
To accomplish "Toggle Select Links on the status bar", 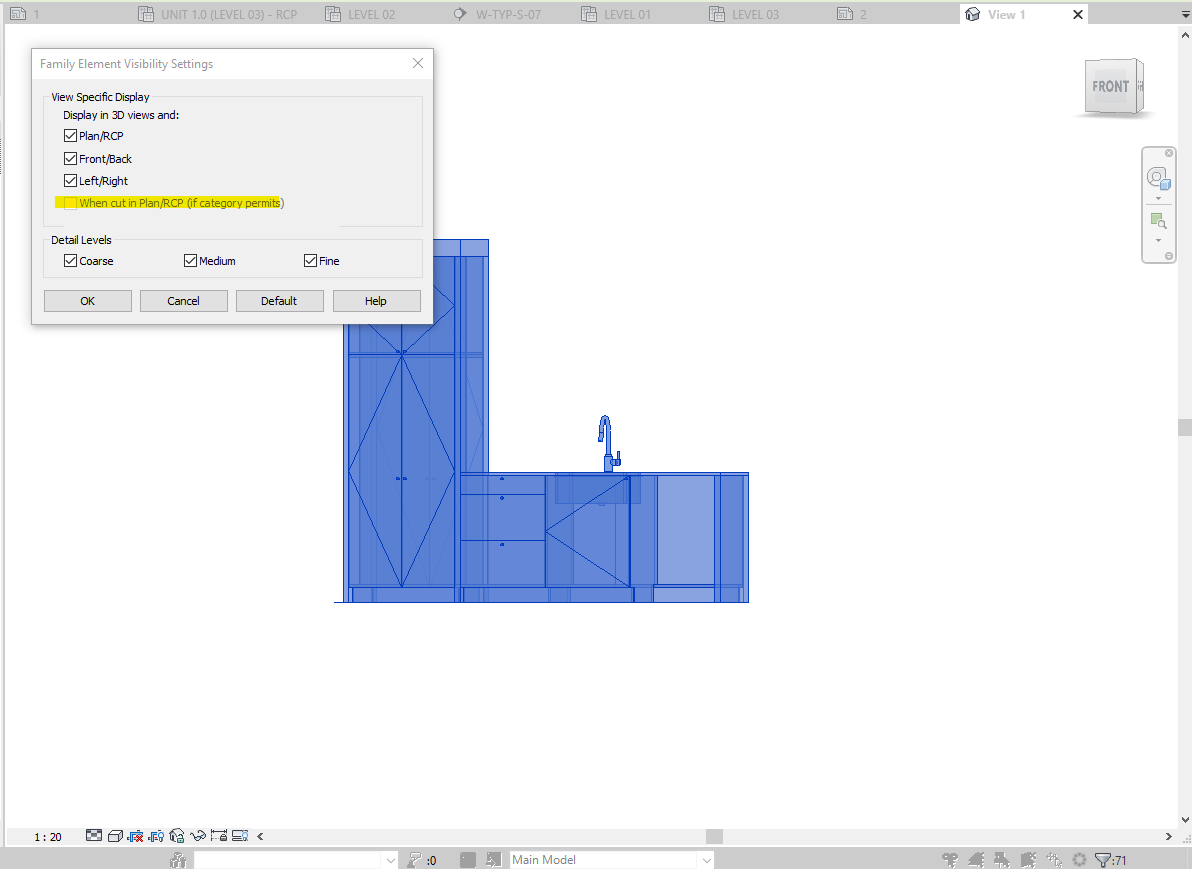I will pyautogui.click(x=949, y=859).
